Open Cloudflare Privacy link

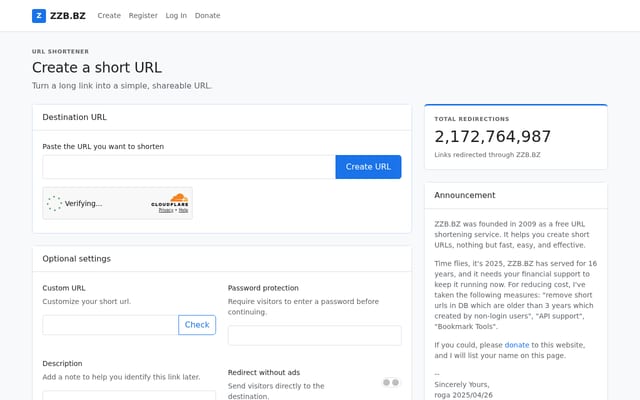pyautogui.click(x=166, y=210)
